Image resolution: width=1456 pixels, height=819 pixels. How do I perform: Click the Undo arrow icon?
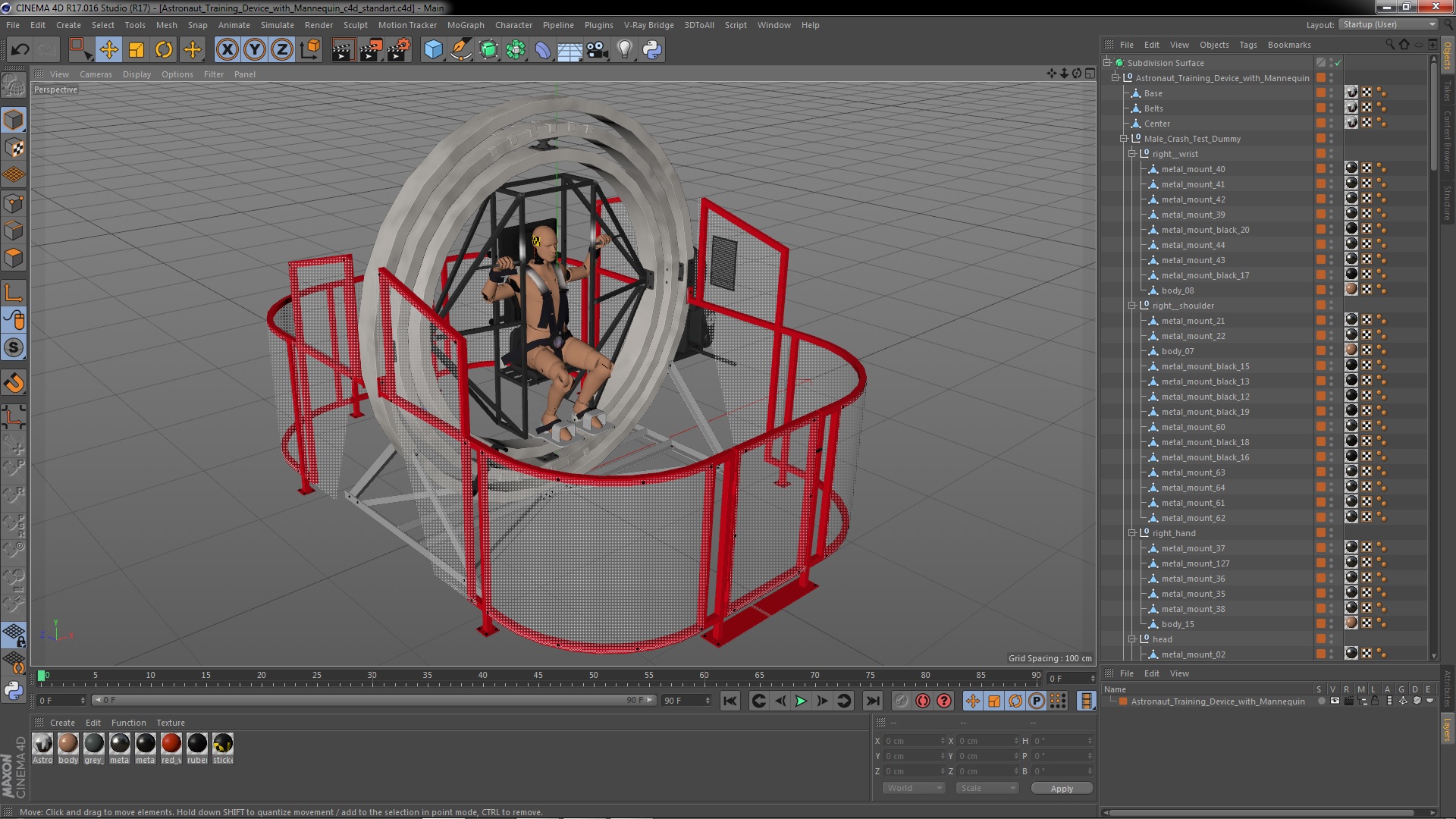(x=20, y=50)
